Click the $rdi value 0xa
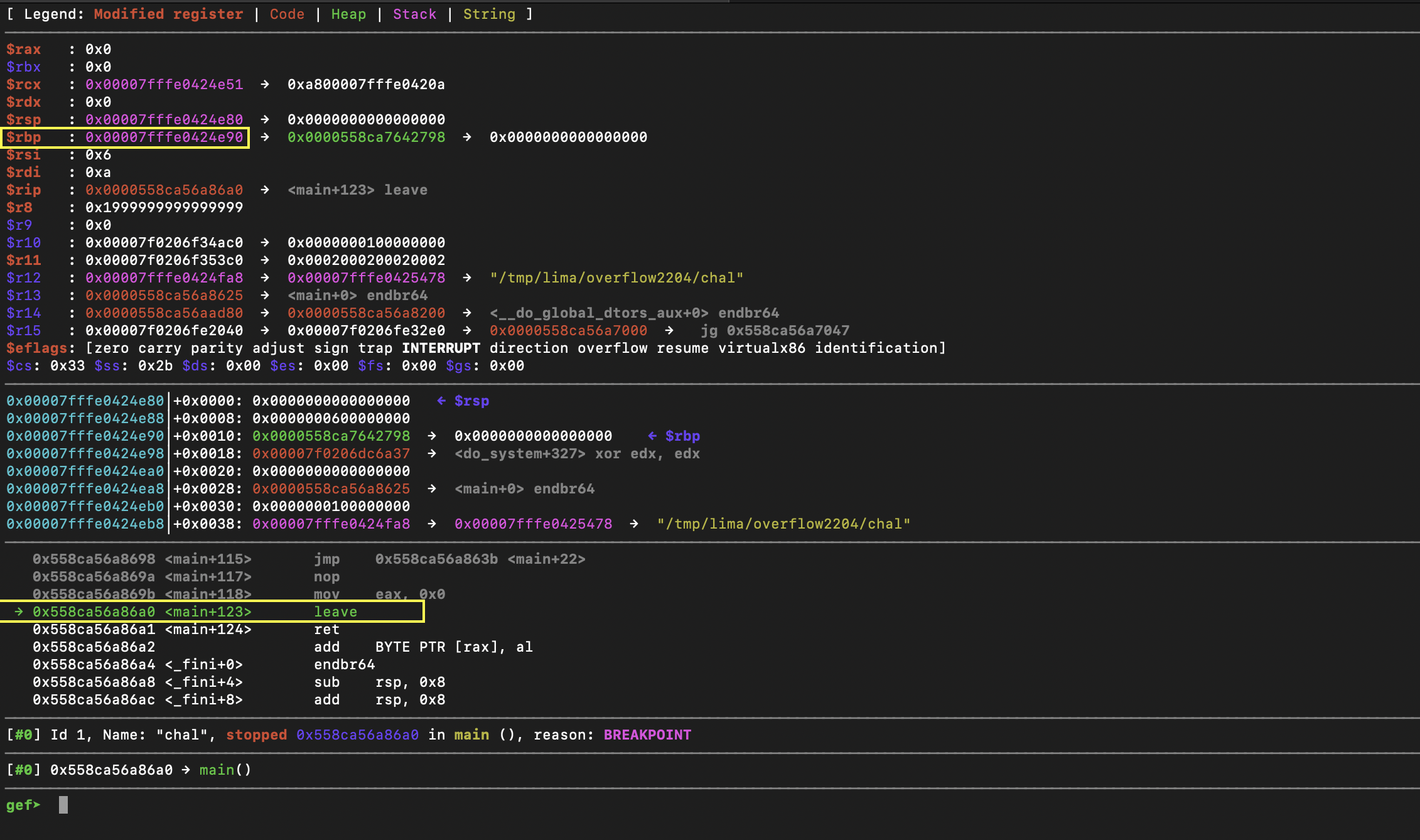The height and width of the screenshot is (840, 1420). click(x=99, y=172)
